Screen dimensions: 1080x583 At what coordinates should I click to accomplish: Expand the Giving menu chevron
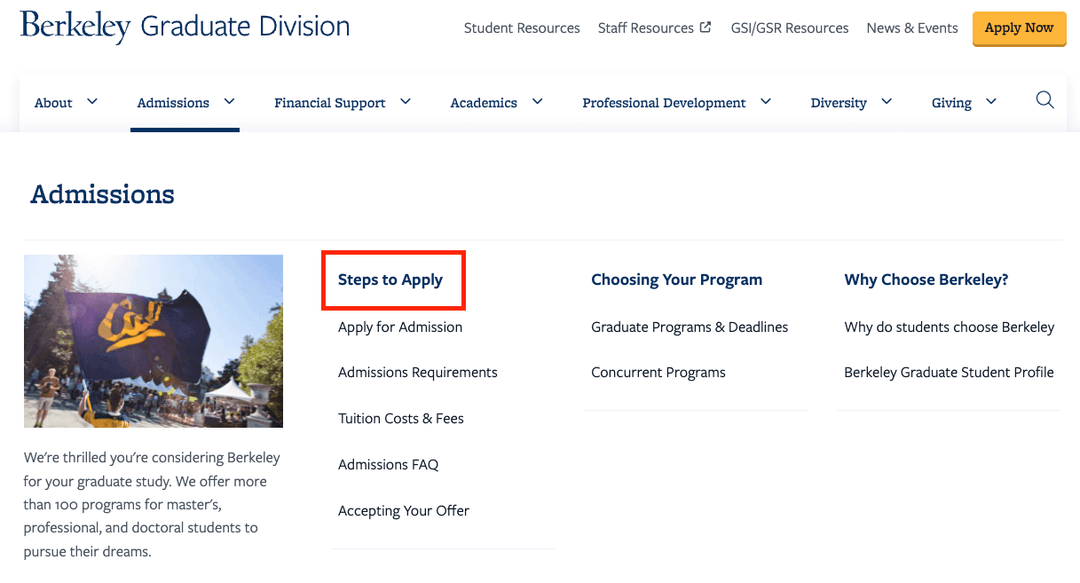point(991,102)
